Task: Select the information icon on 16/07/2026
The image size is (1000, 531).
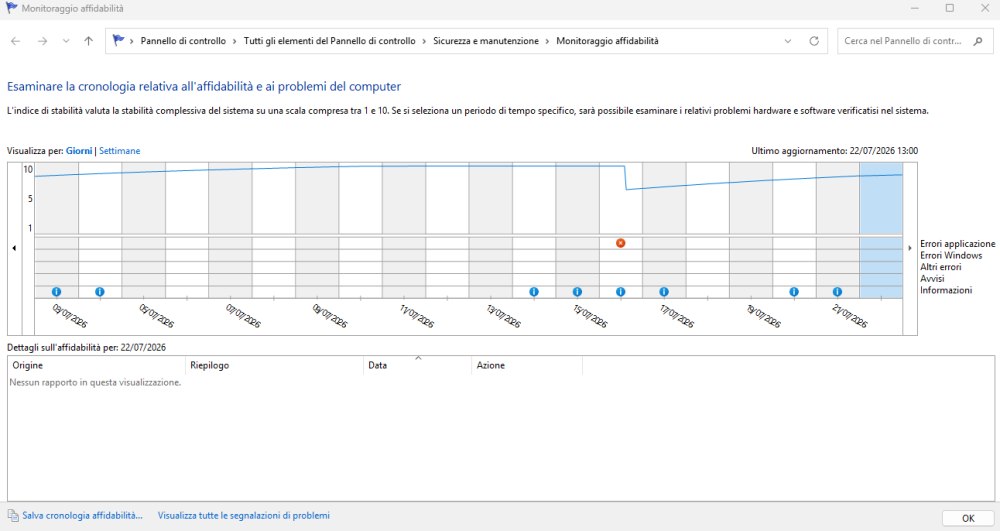Action: tap(621, 291)
